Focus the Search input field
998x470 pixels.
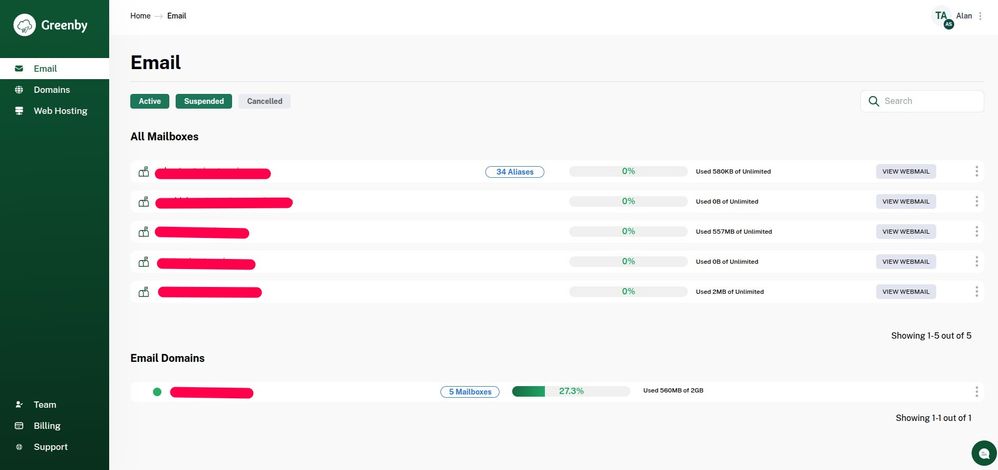pyautogui.click(x=930, y=101)
